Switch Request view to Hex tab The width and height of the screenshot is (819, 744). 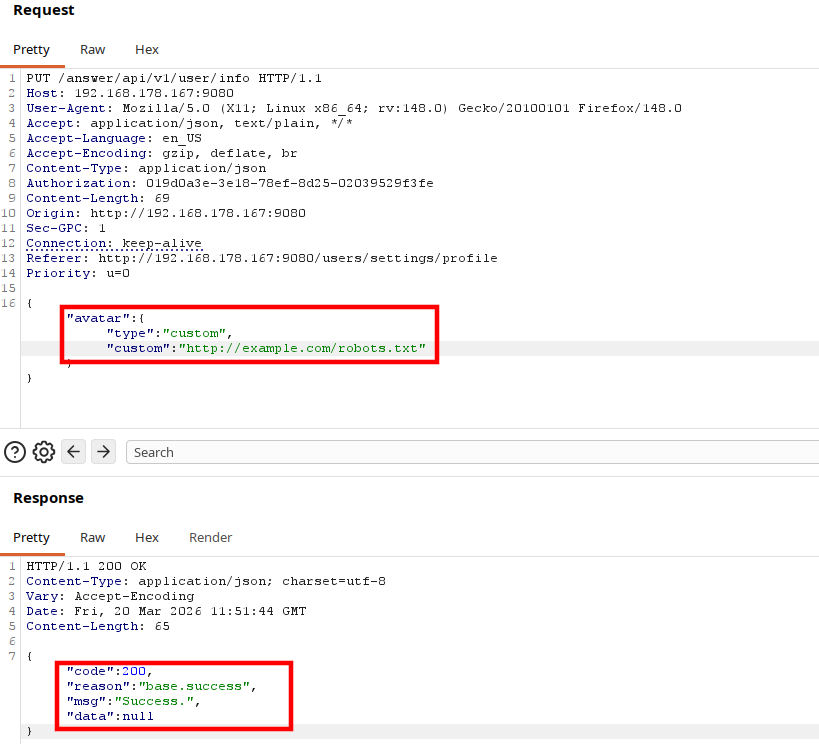[147, 50]
